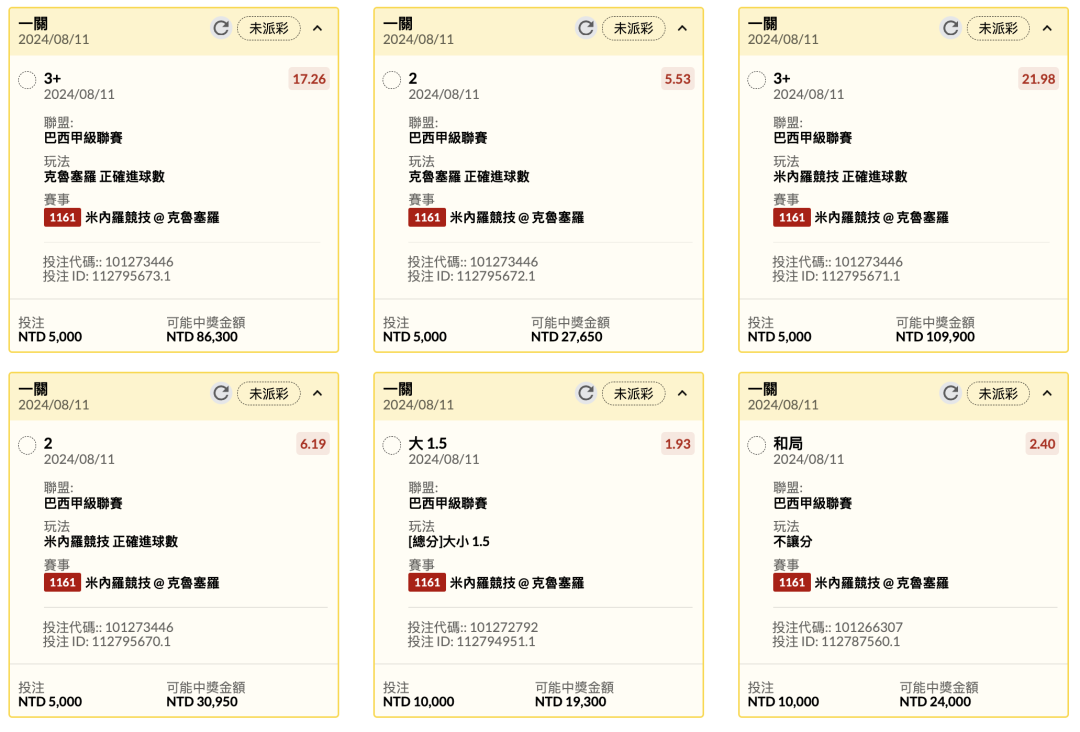The image size is (1080, 732).
Task: Refresh the bet card with odds 17.26
Action: (x=220, y=28)
